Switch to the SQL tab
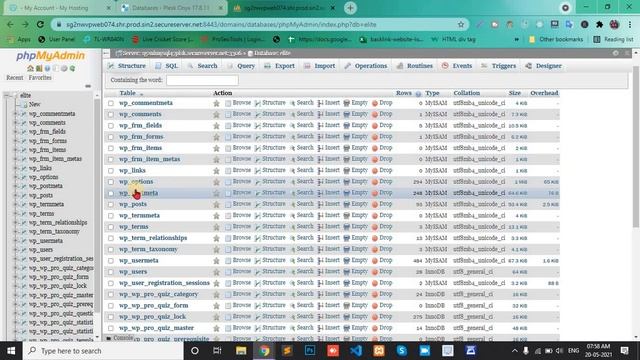Screen dimensions: 640x360 (167, 66)
